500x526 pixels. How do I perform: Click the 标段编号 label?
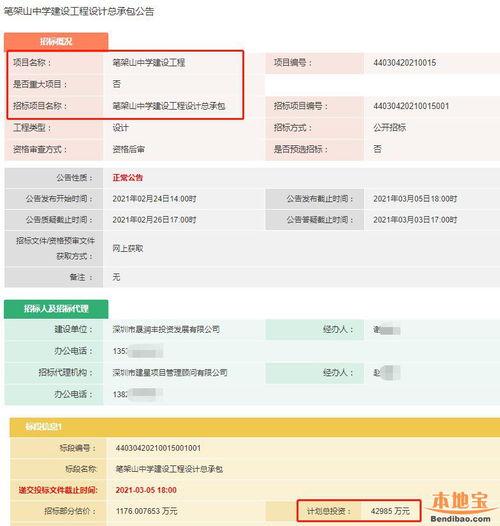(78, 448)
